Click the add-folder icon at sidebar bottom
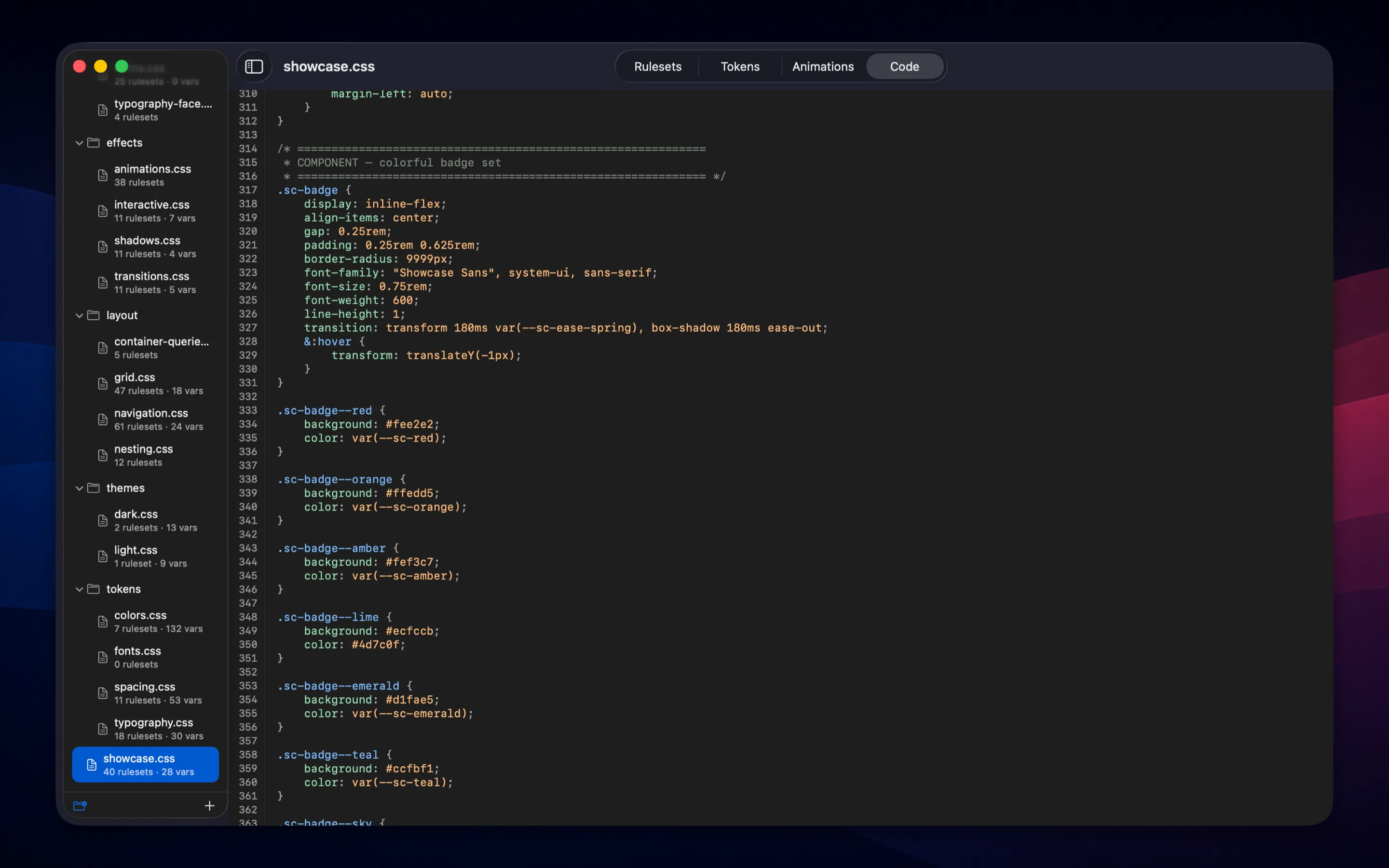The height and width of the screenshot is (868, 1389). point(80,806)
